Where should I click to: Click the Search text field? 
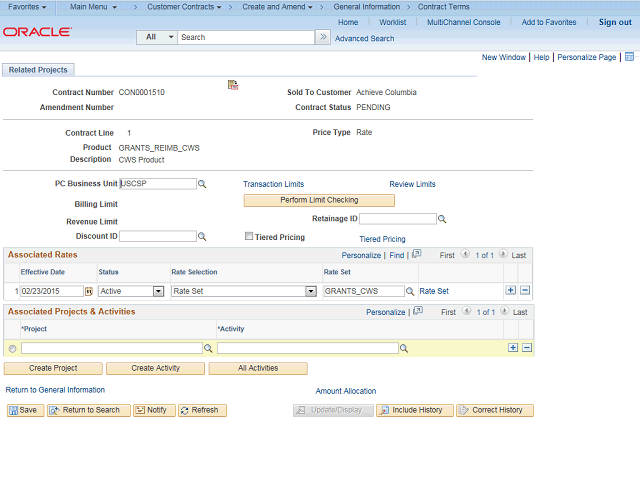(246, 37)
